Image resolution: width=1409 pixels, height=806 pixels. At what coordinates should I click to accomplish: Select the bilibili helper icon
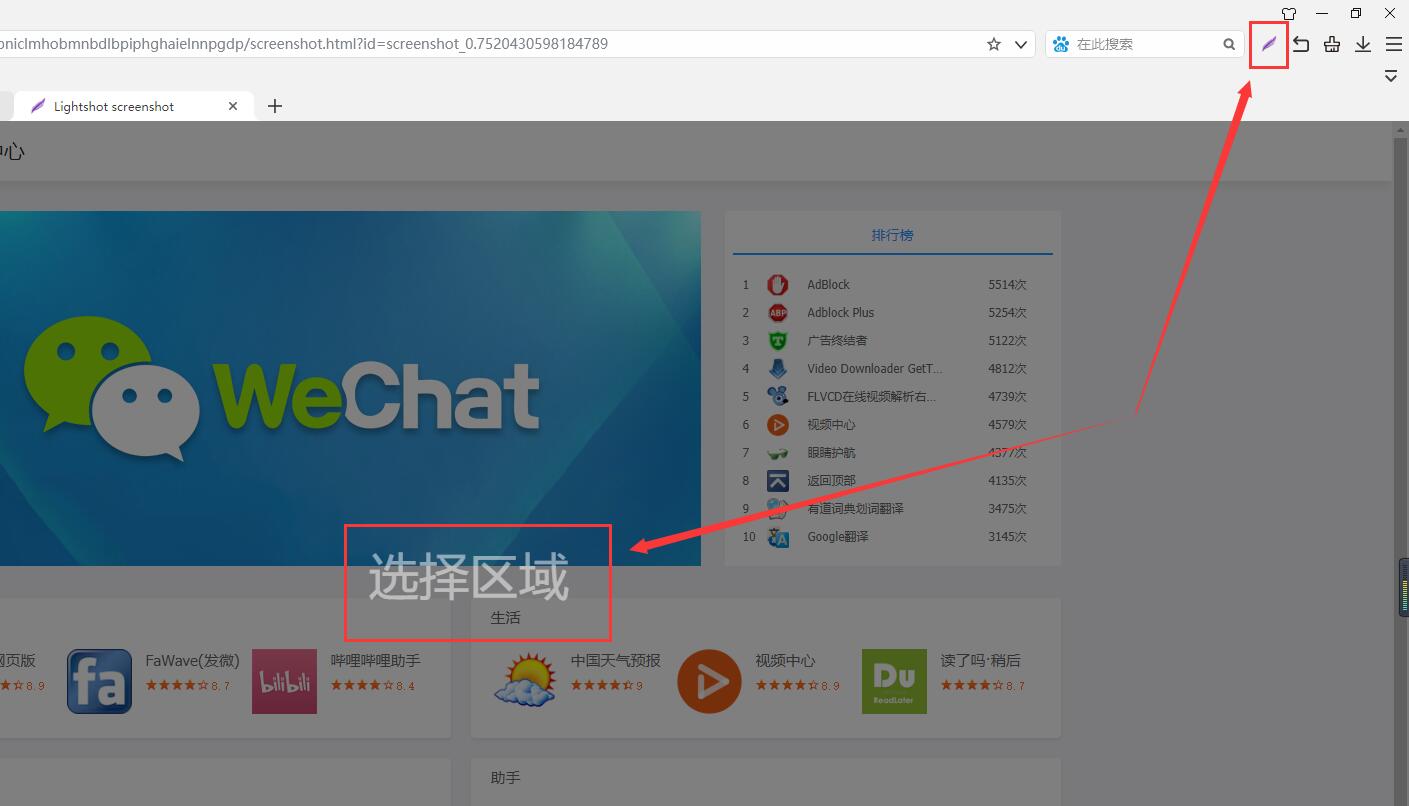[284, 681]
